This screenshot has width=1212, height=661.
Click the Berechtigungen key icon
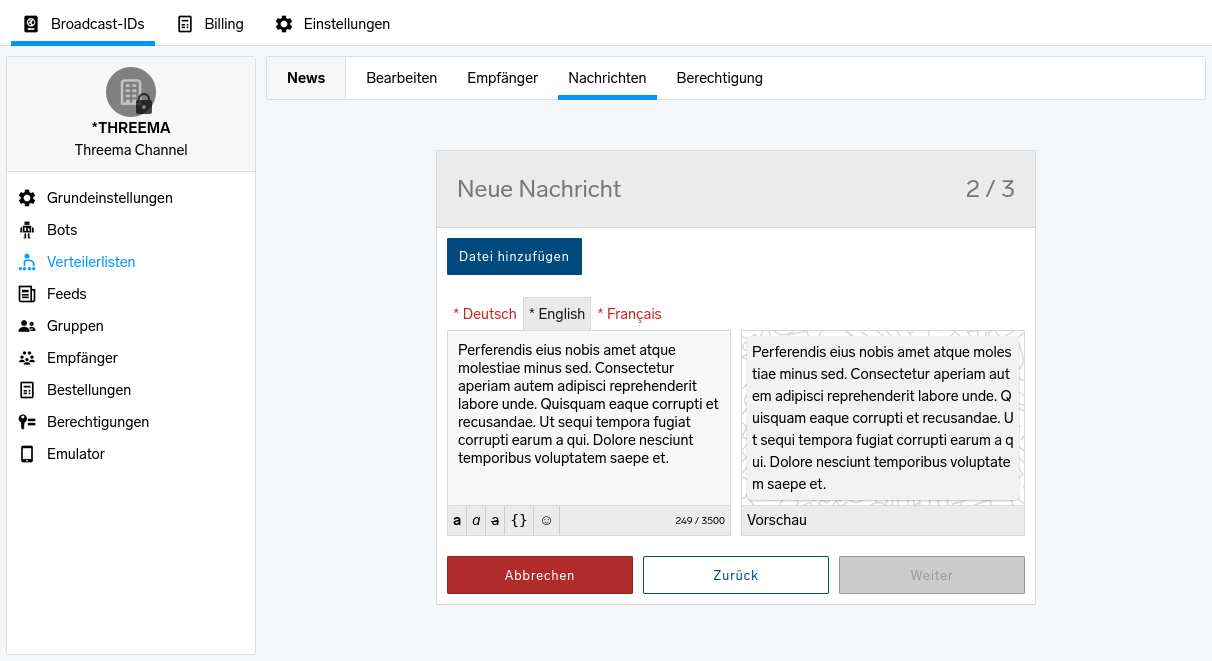pos(27,422)
